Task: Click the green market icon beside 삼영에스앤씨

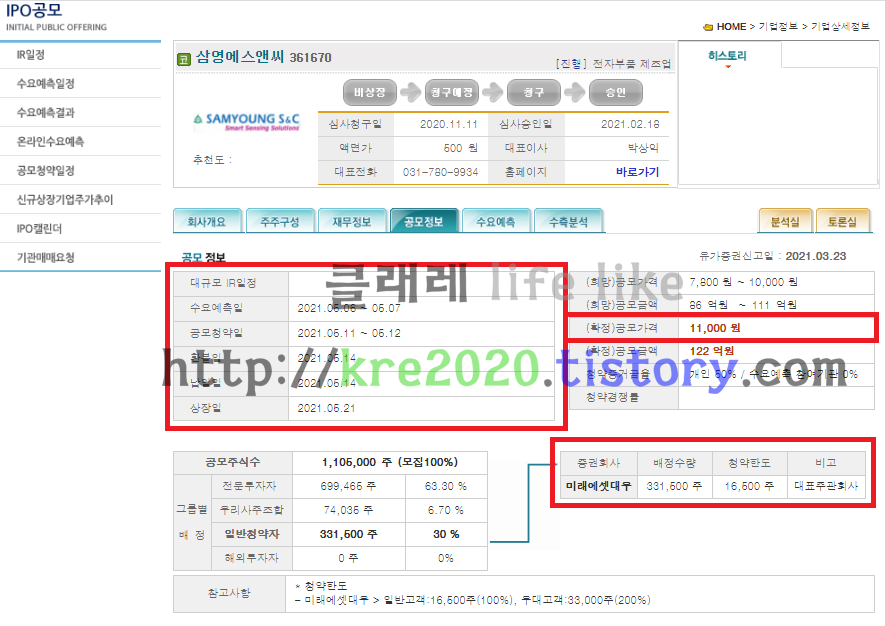Action: 183,59
